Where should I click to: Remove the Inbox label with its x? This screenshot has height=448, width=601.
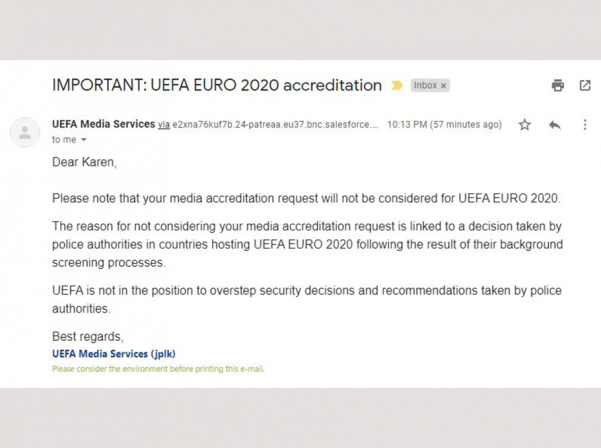pyautogui.click(x=443, y=85)
